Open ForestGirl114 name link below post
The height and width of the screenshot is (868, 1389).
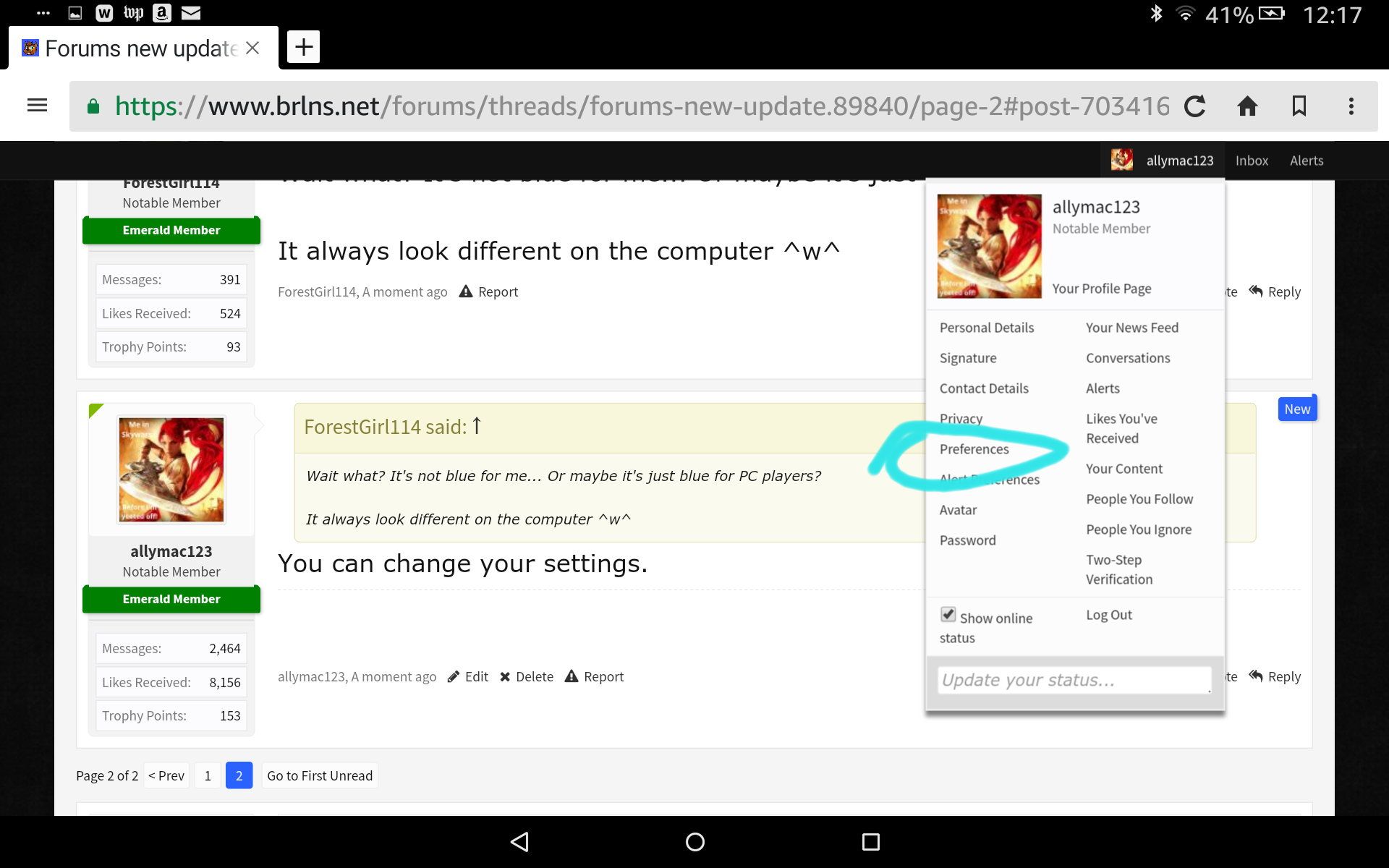(x=317, y=292)
